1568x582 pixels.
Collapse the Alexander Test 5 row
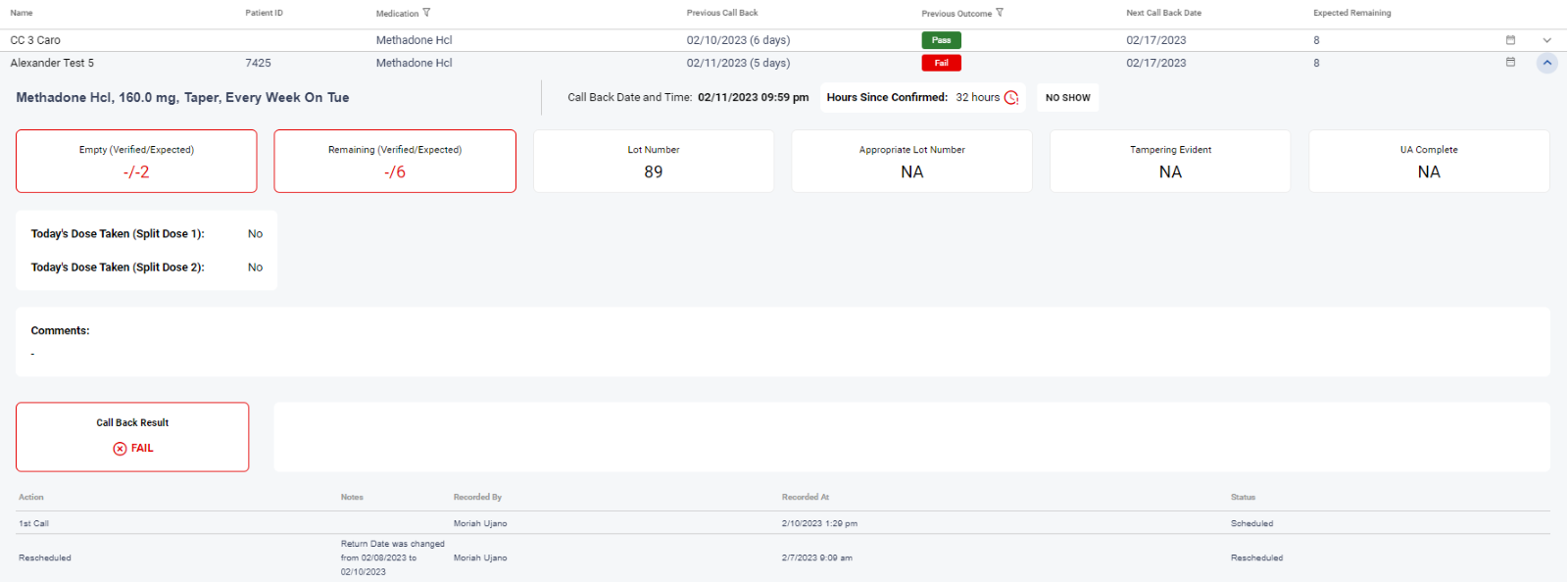click(1546, 63)
